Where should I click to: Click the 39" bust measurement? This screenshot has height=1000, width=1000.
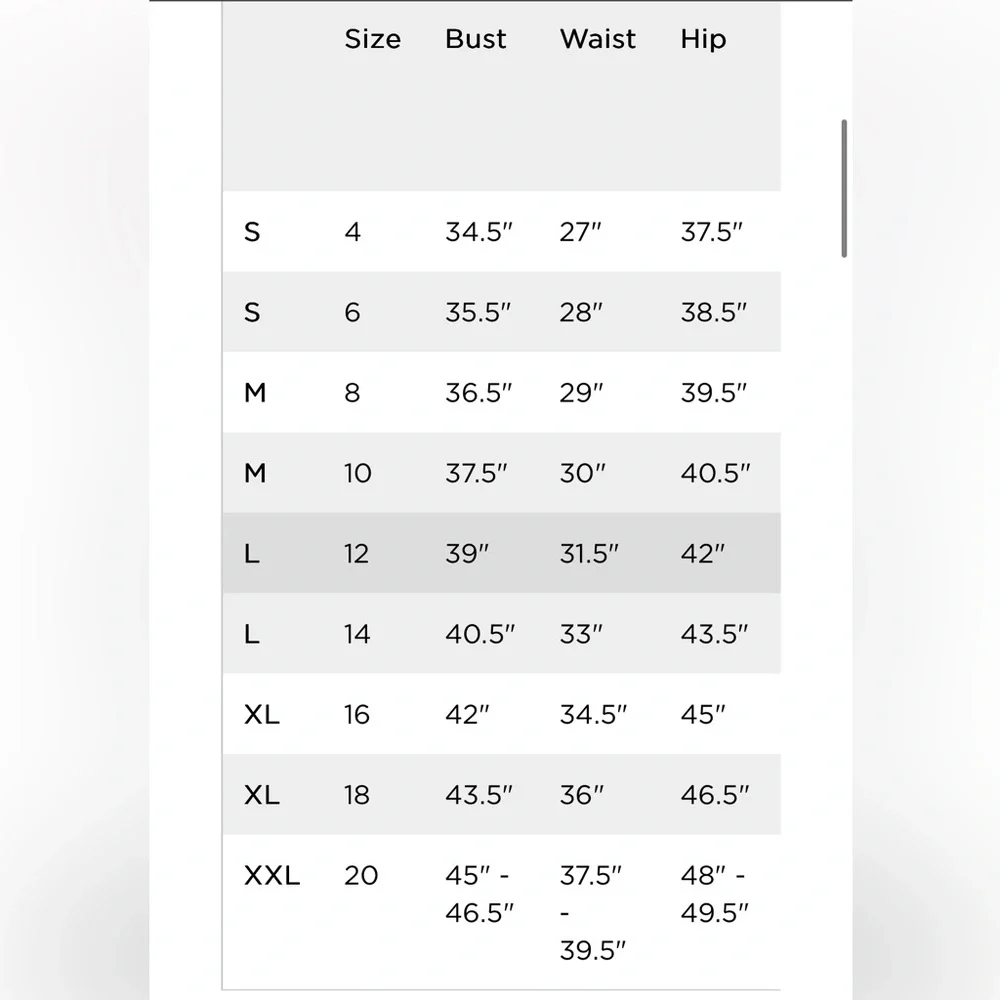tap(467, 553)
